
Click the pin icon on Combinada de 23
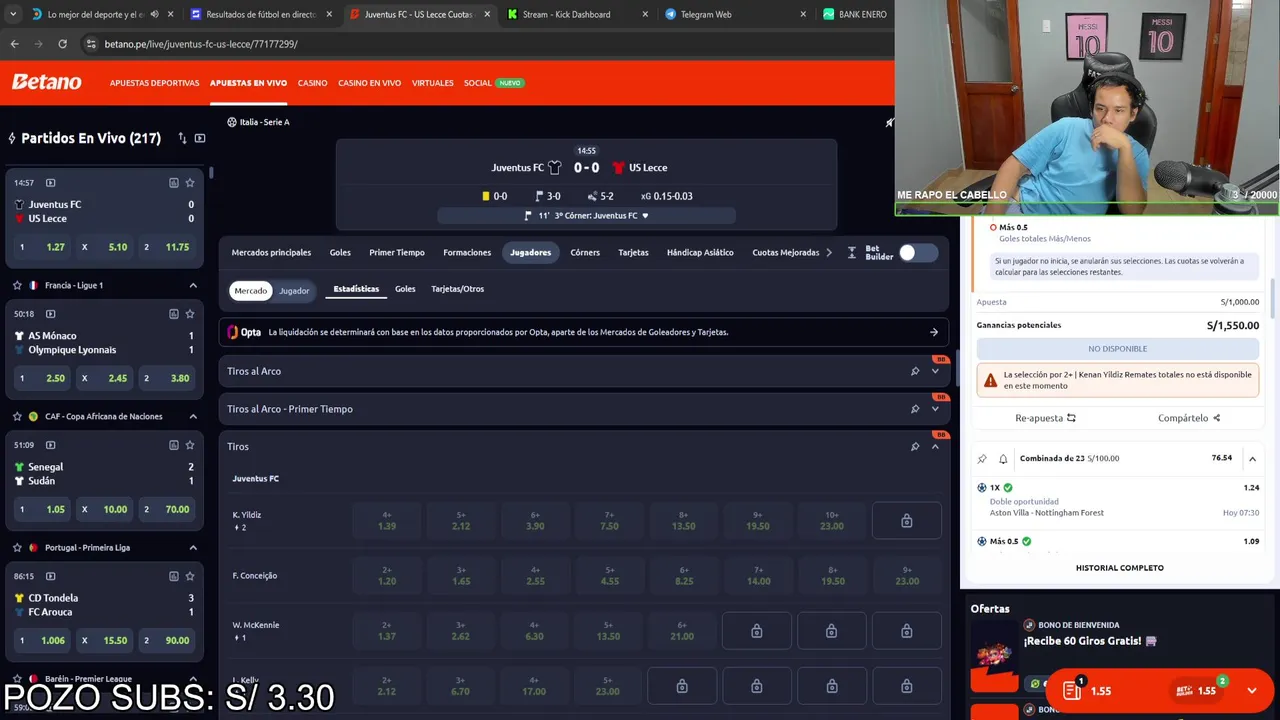coord(982,458)
